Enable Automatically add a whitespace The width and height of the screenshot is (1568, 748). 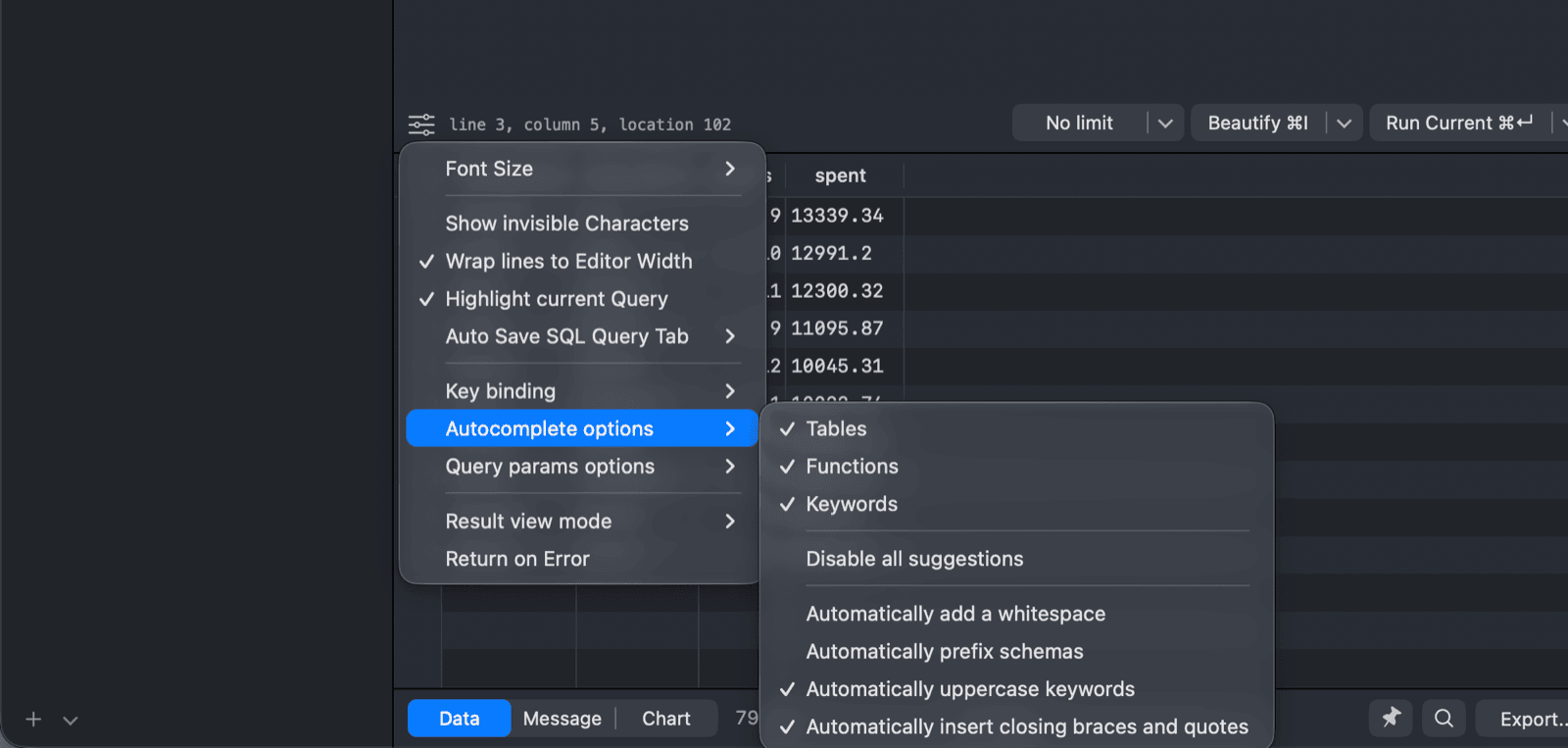[1017, 614]
